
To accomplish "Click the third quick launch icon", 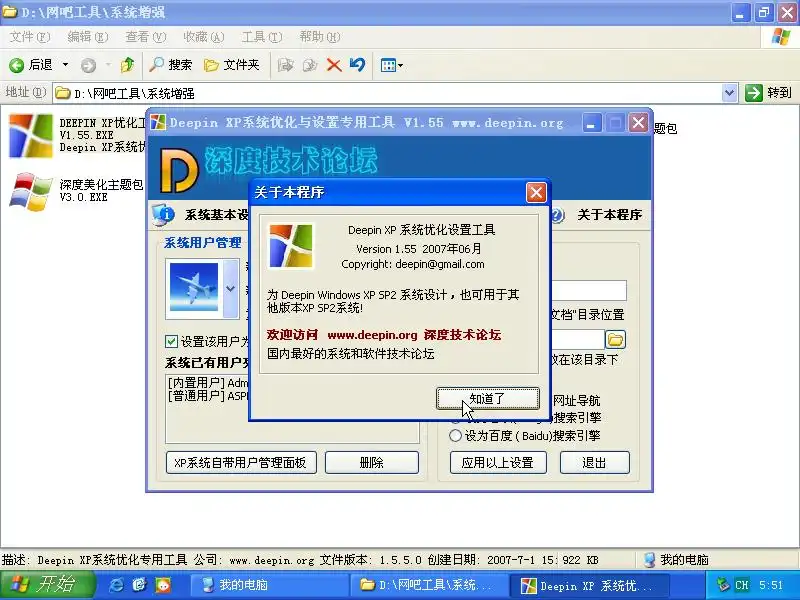I will 163,585.
